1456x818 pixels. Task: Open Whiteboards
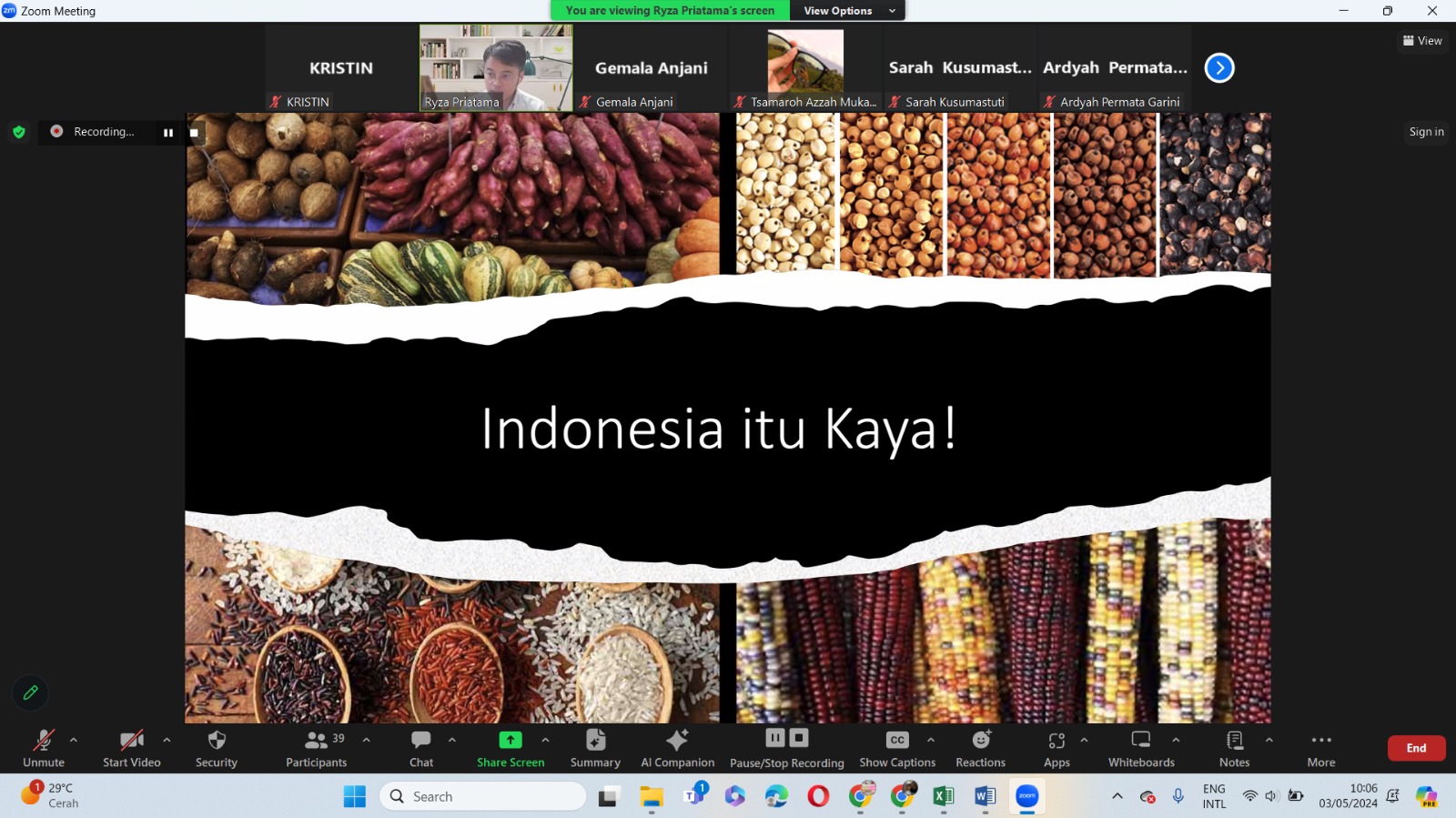(1141, 748)
